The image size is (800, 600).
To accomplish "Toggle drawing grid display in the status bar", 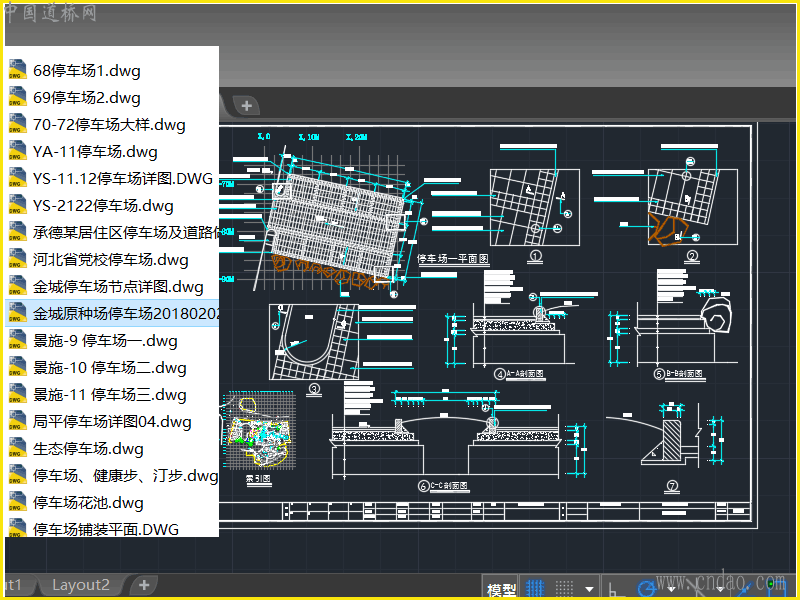I will [535, 588].
